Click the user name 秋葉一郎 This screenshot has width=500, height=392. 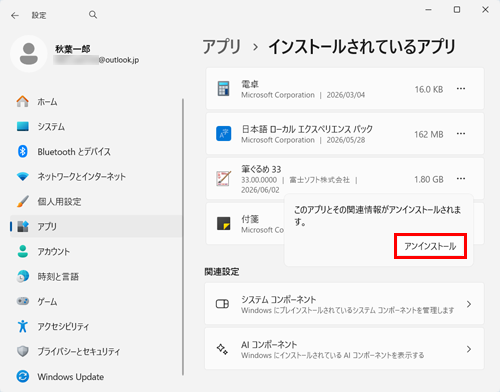73,49
